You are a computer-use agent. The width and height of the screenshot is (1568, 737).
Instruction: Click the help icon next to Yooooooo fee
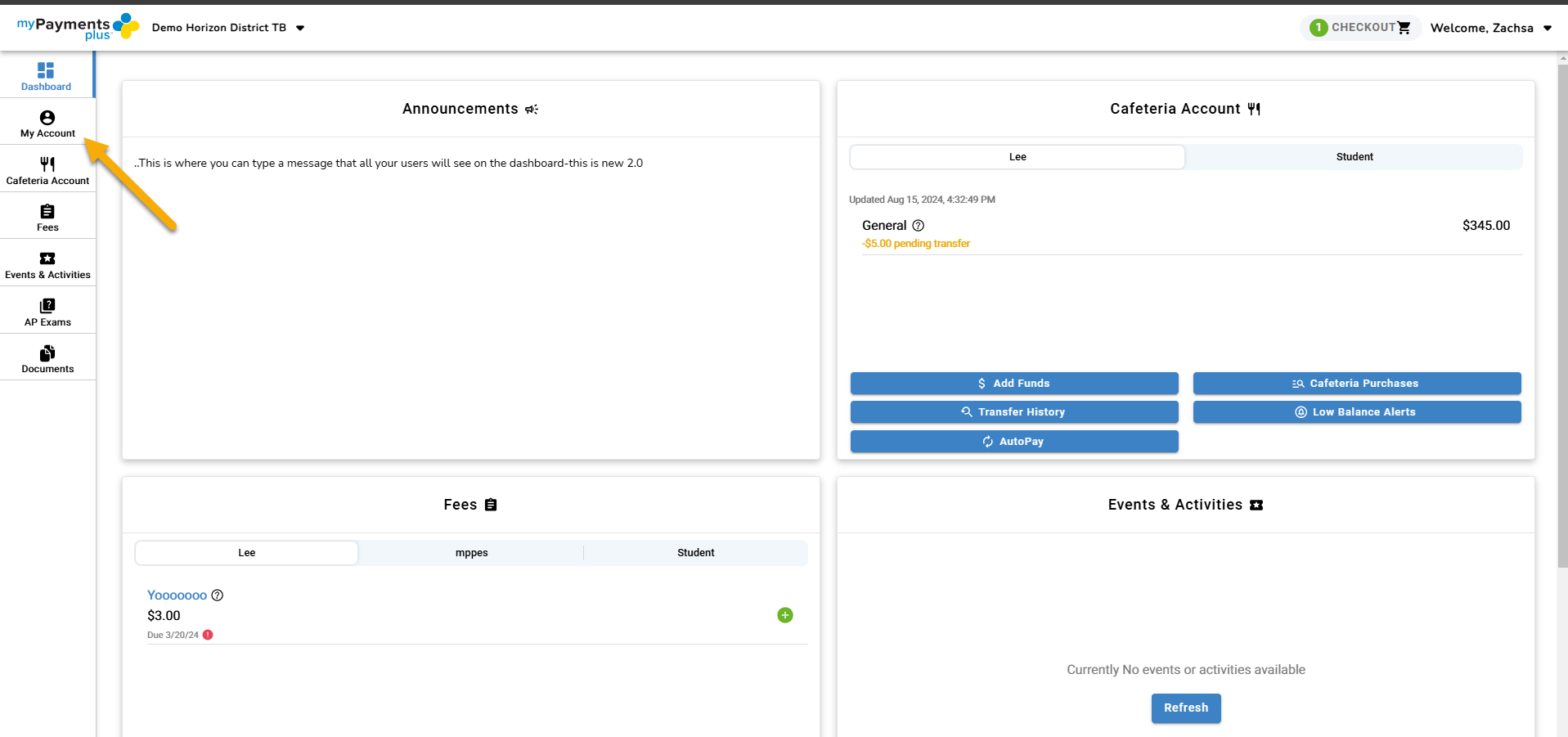tap(217, 595)
